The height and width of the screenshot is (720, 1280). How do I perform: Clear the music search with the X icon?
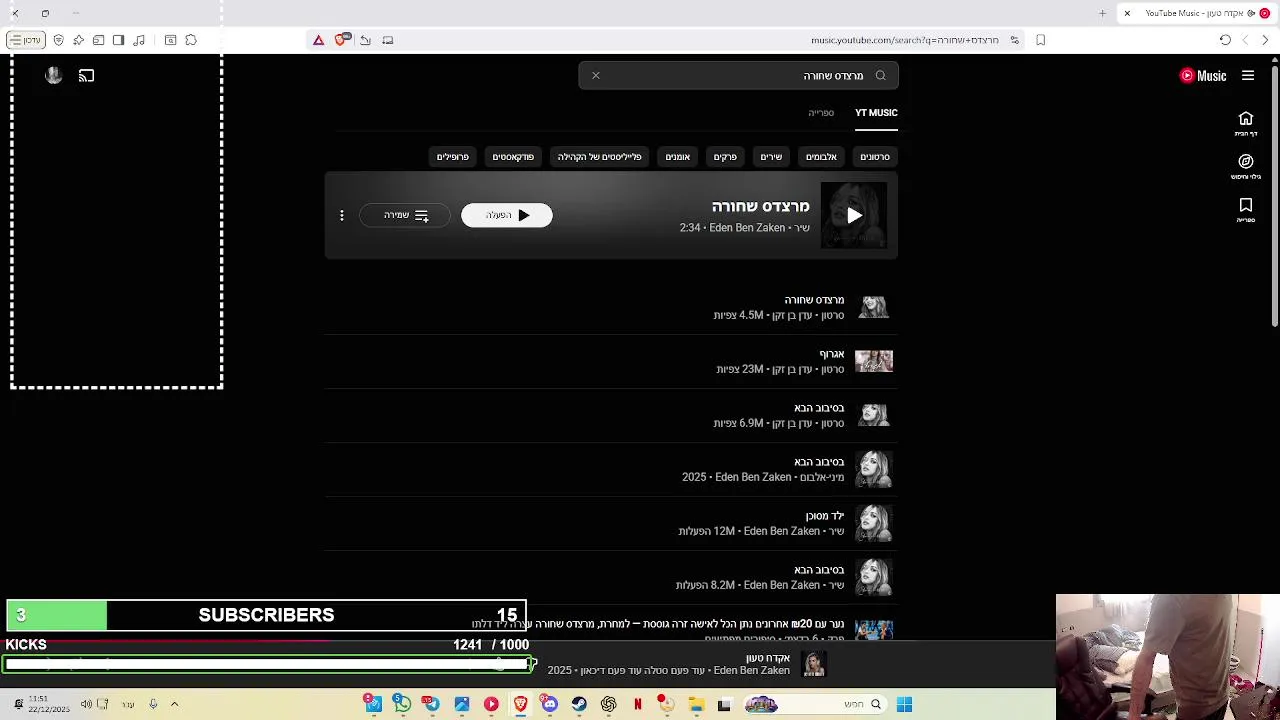[x=596, y=76]
